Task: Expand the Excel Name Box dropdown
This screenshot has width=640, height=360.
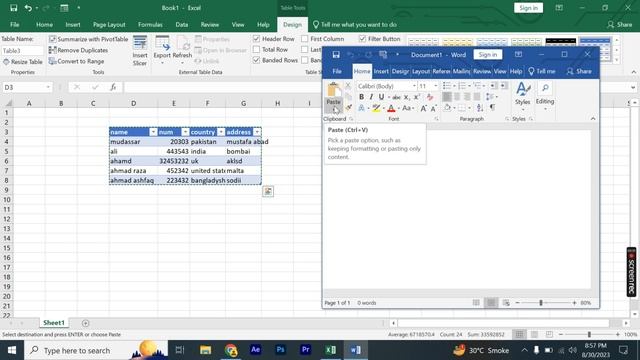Action: coord(48,87)
